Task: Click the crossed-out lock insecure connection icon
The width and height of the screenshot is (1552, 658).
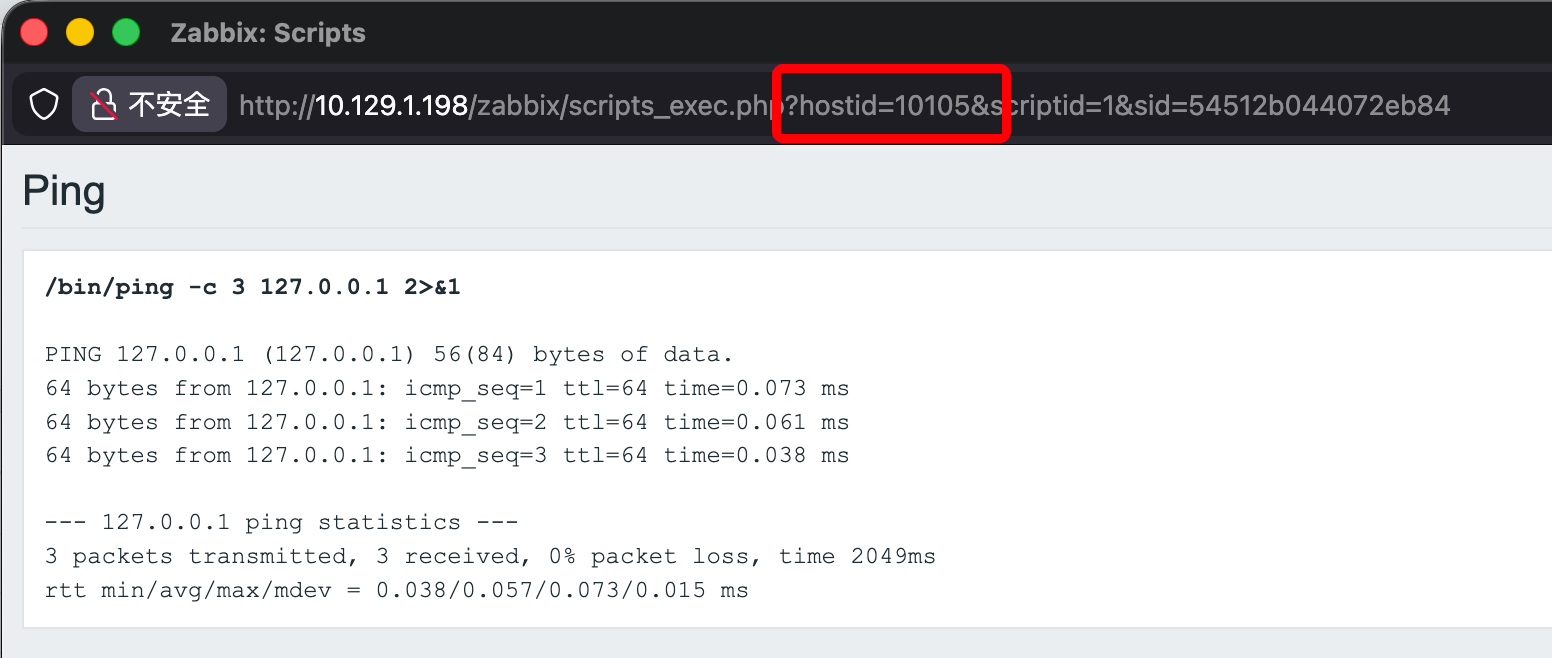Action: [104, 104]
